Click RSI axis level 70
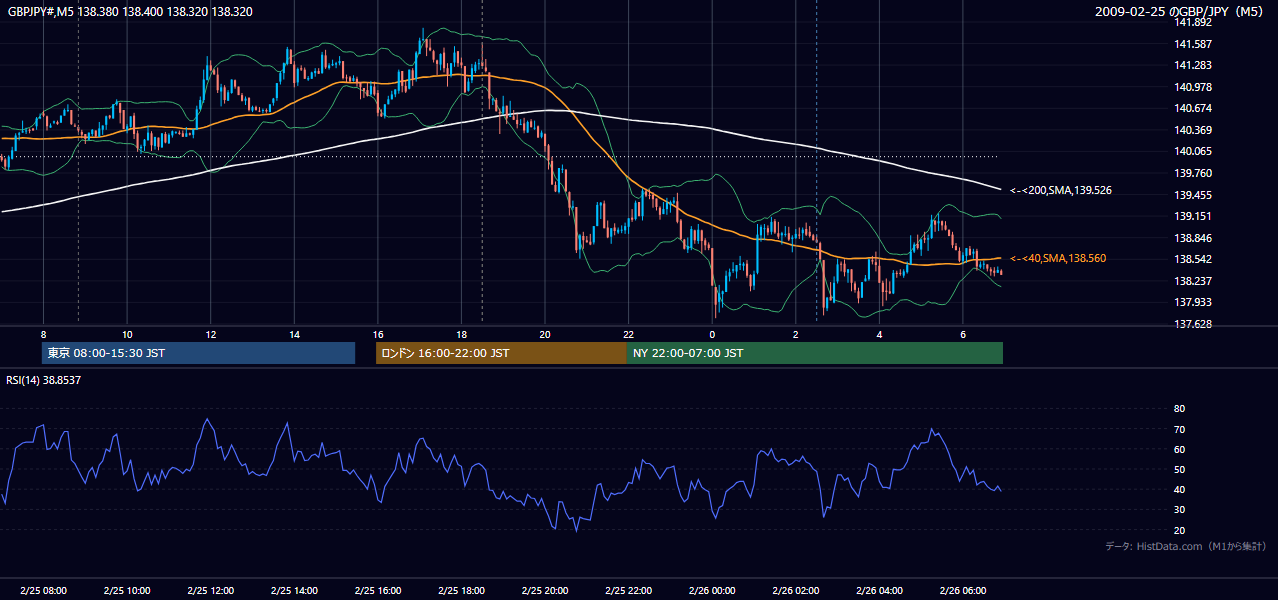Image resolution: width=1278 pixels, height=600 pixels. [x=1179, y=429]
